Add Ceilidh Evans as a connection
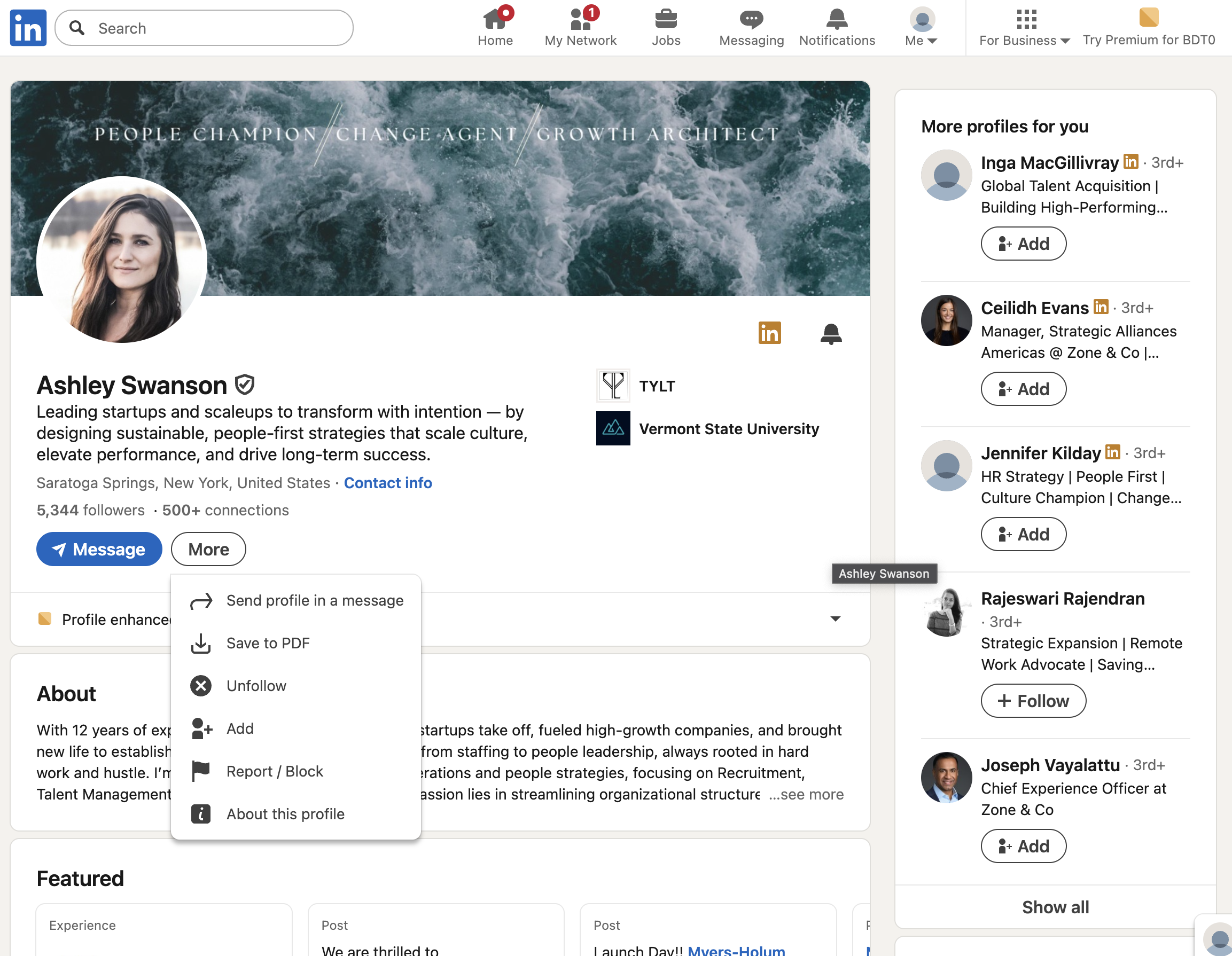Screen dimensions: 1232x956 click(x=1023, y=389)
